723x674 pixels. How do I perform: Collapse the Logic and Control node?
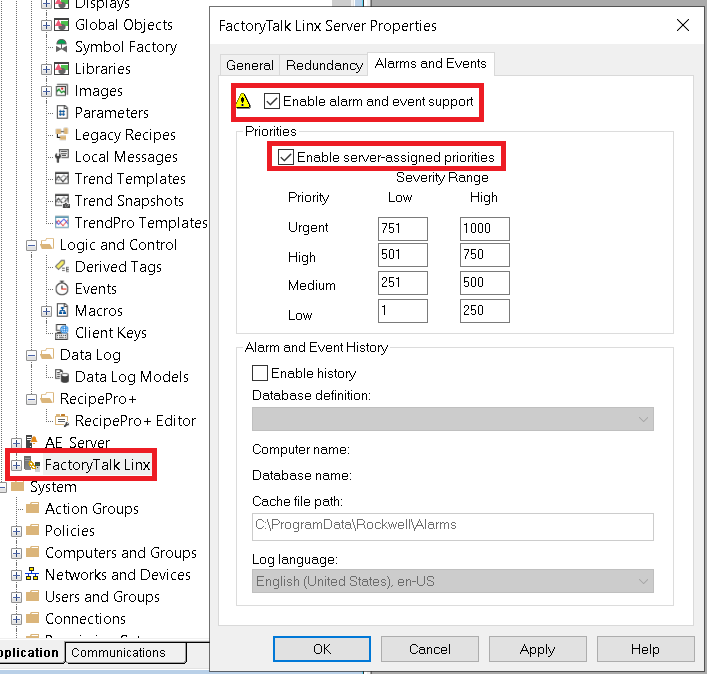pyautogui.click(x=31, y=245)
